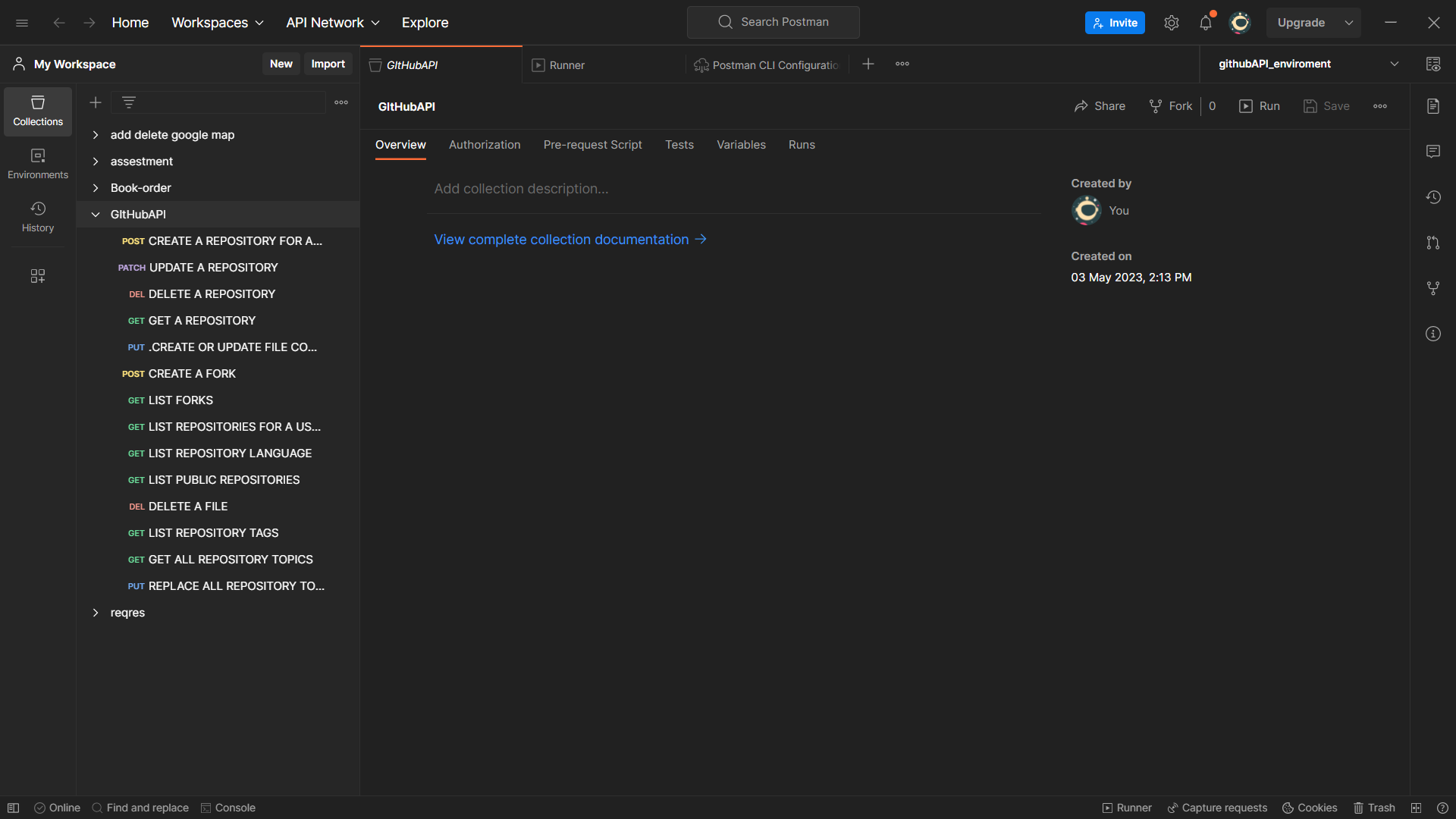Viewport: 1456px width, 819px height.
Task: Open the user avatar menu
Action: tap(1240, 23)
